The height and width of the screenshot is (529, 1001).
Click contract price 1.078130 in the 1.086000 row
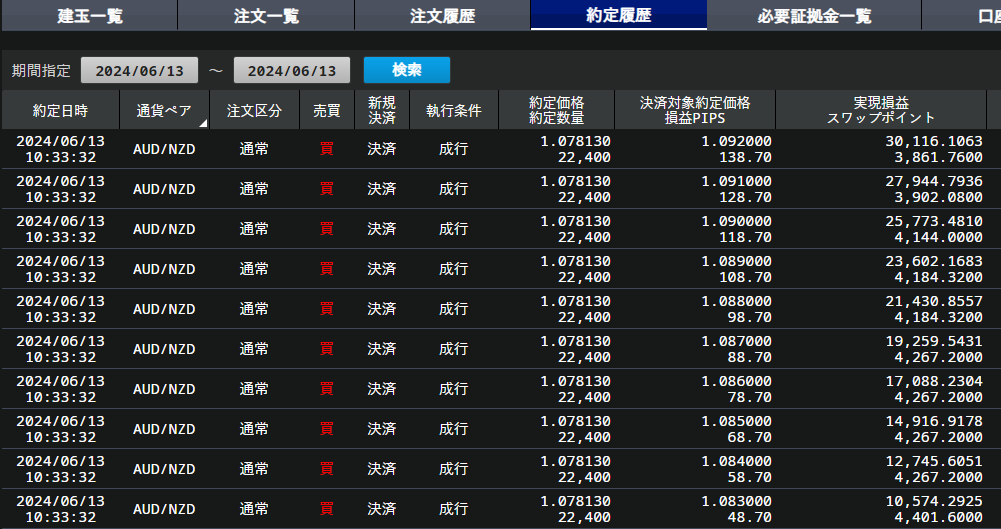[x=575, y=381]
